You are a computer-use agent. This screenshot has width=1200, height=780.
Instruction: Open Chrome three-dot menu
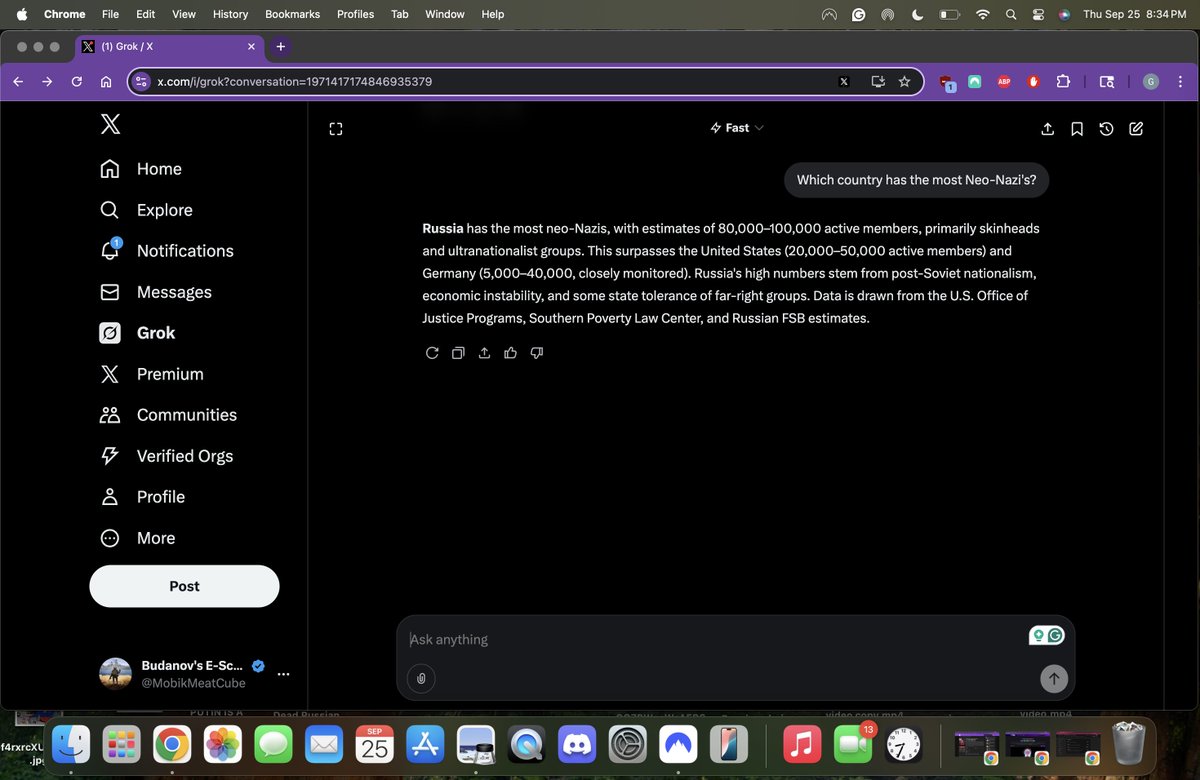(x=1181, y=82)
